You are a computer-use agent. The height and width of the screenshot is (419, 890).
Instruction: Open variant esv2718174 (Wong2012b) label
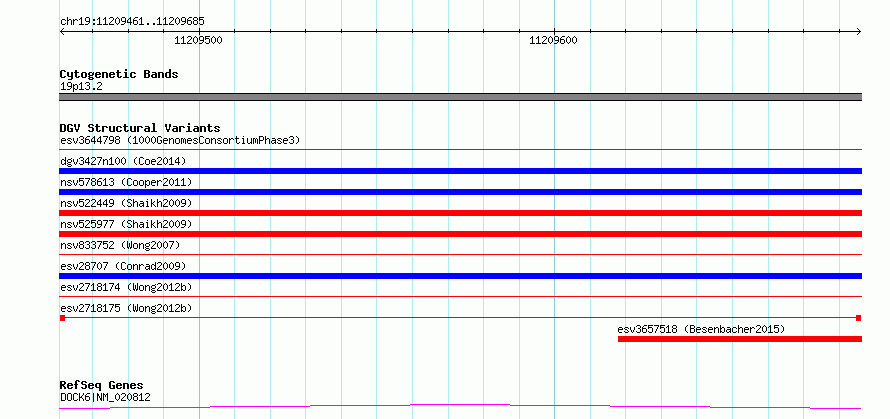[126, 287]
